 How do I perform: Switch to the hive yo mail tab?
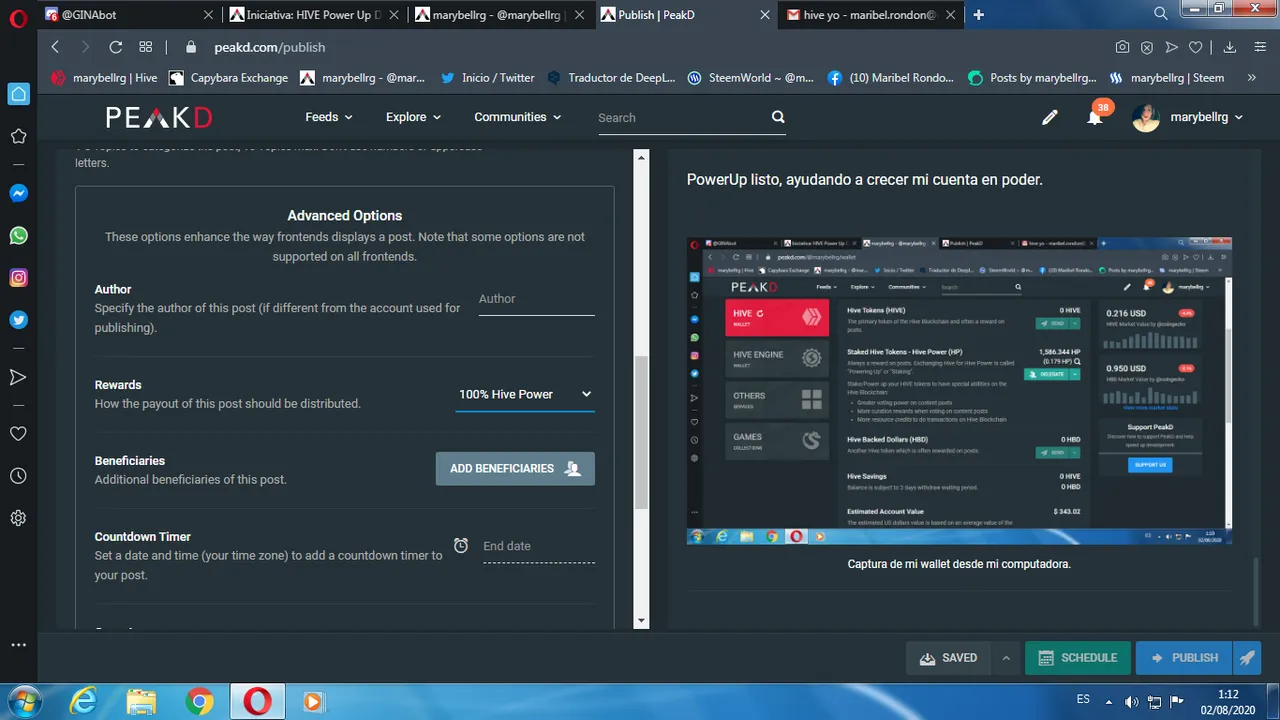click(x=872, y=15)
